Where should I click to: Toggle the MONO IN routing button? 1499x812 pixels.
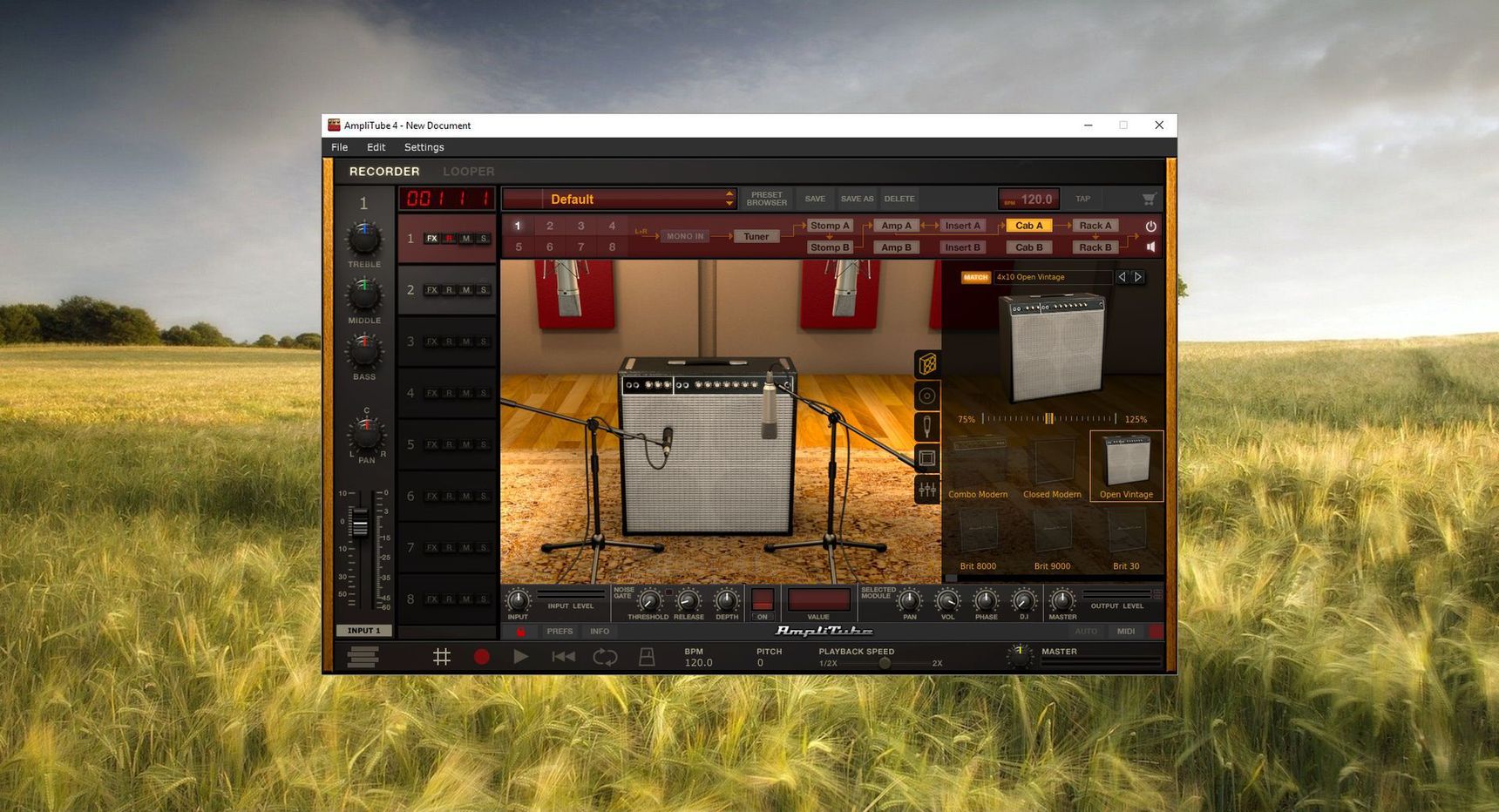685,236
